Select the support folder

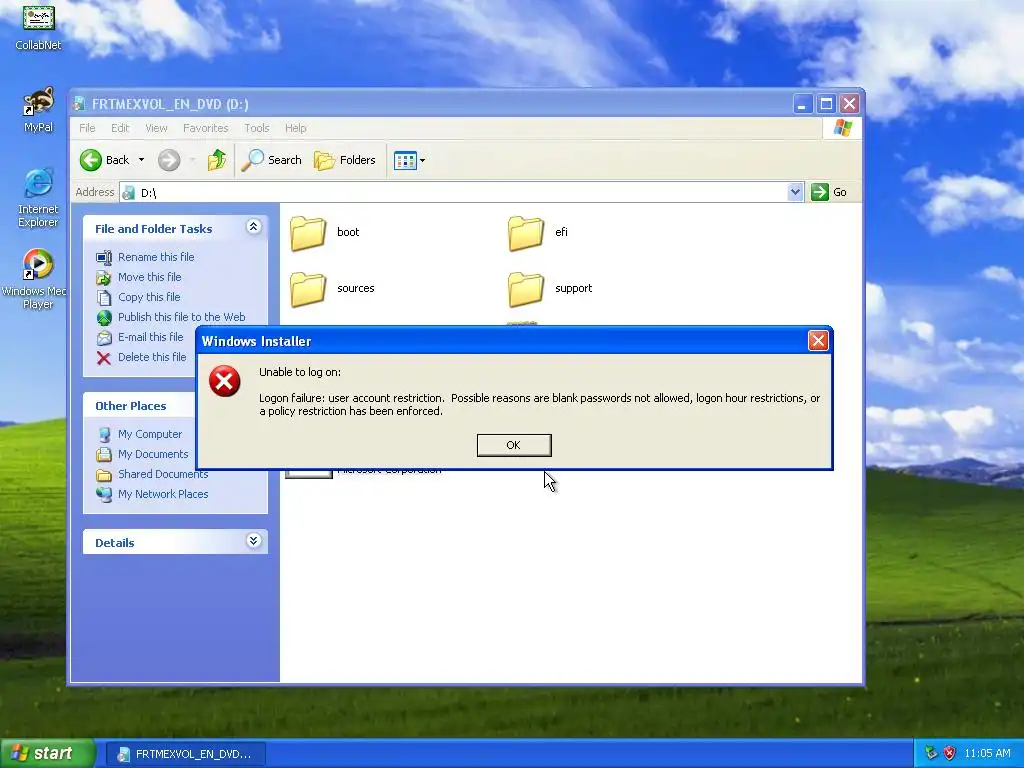point(550,289)
